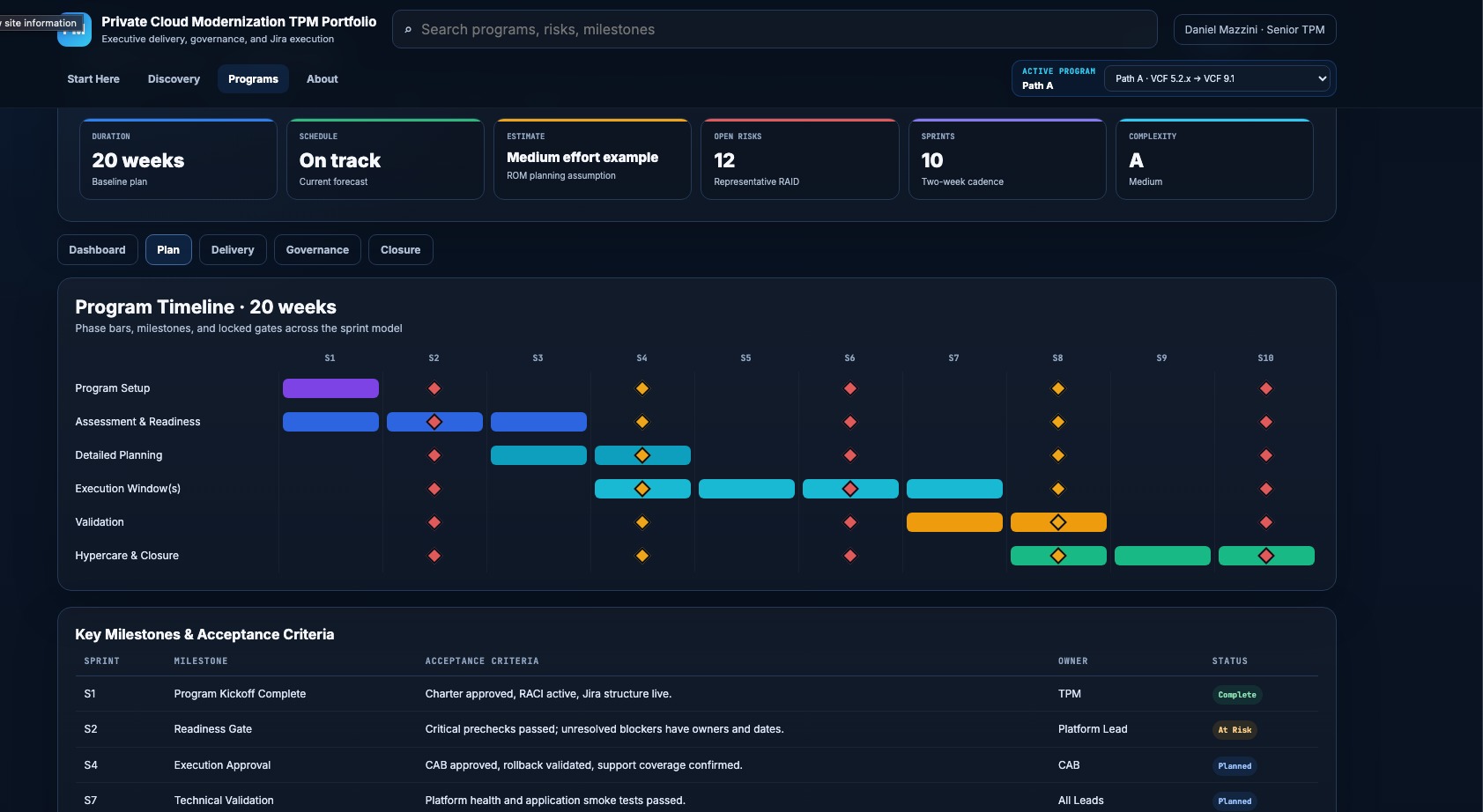The image size is (1483, 812).
Task: Open the Delivery sub-tab
Action: click(x=233, y=250)
